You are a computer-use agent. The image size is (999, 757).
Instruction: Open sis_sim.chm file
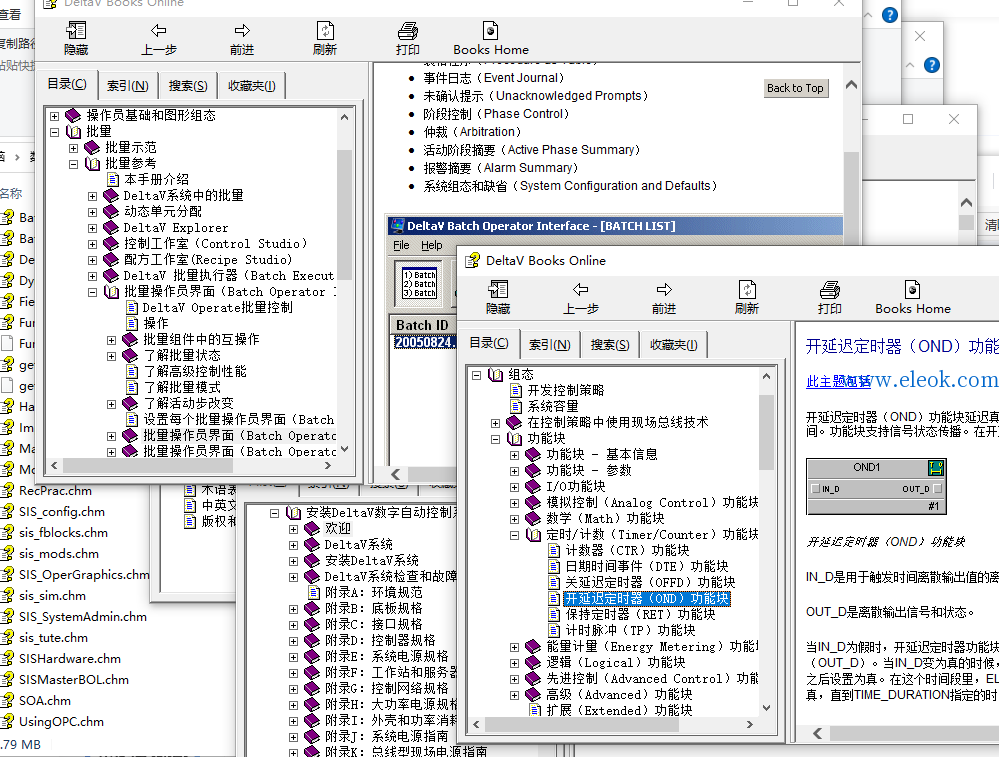coord(52,596)
